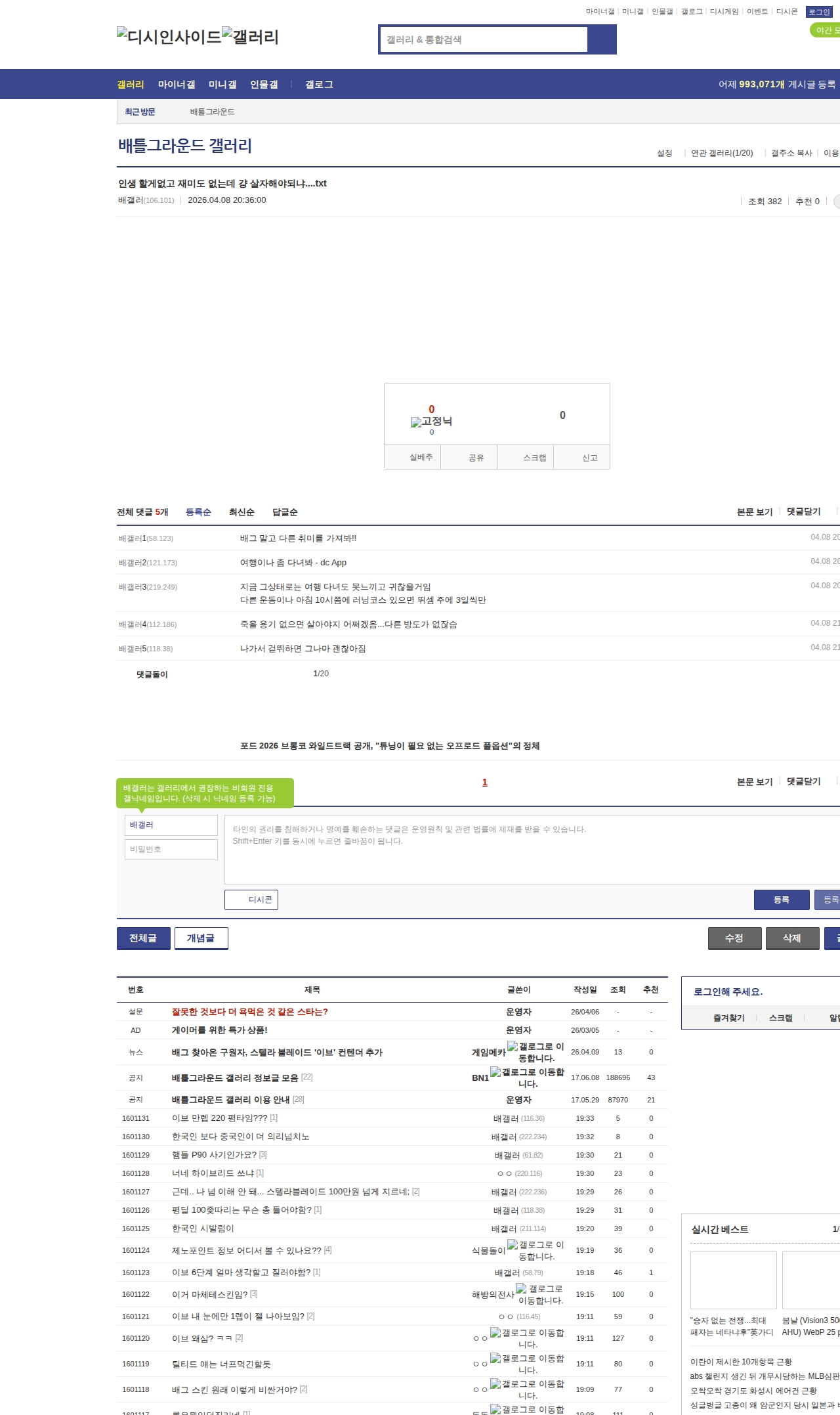Screen dimensions: 840x1415
Task: Click the 수정 edit button
Action: click(x=735, y=938)
